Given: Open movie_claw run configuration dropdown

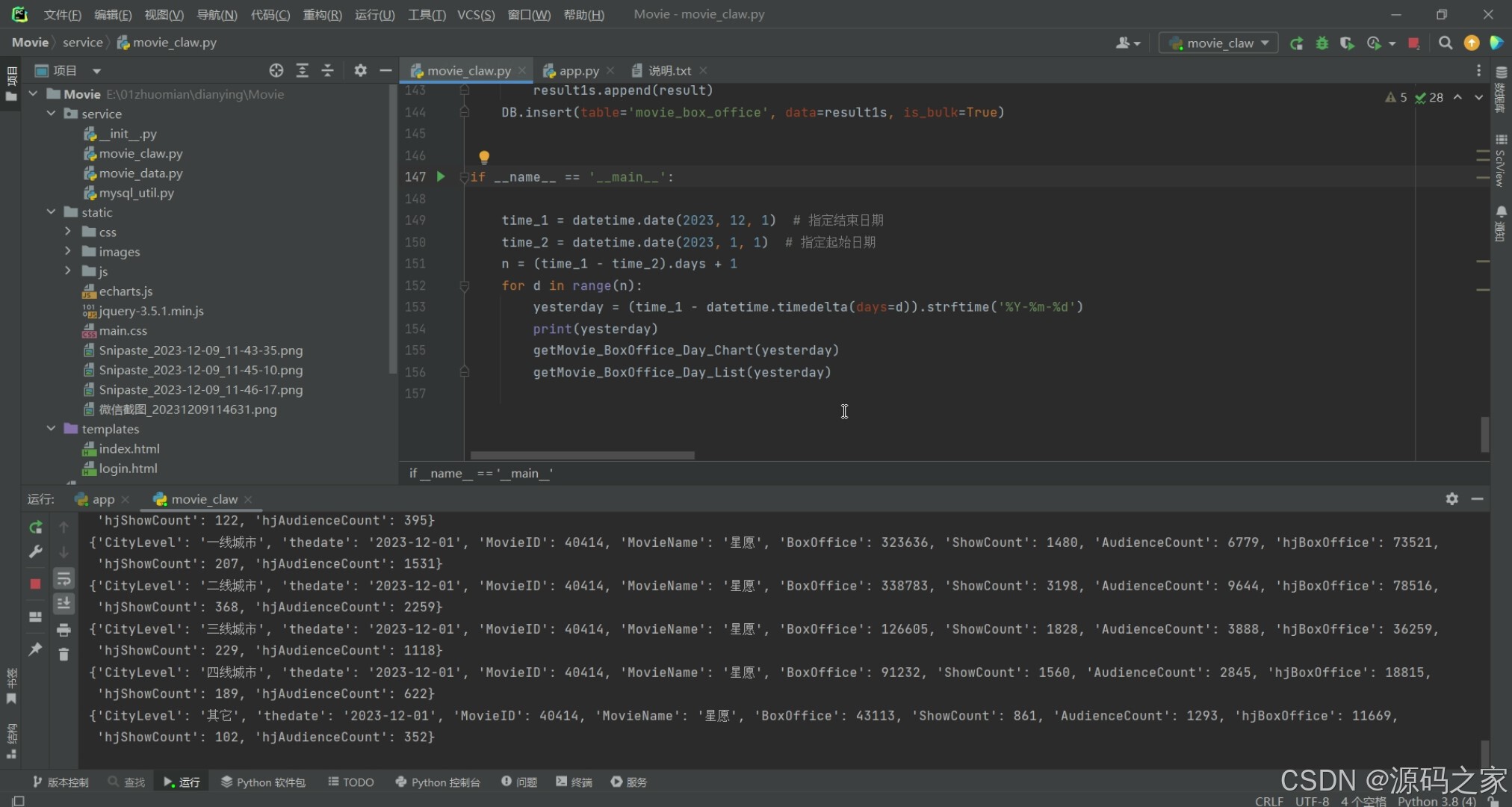Looking at the screenshot, I should pyautogui.click(x=1218, y=43).
